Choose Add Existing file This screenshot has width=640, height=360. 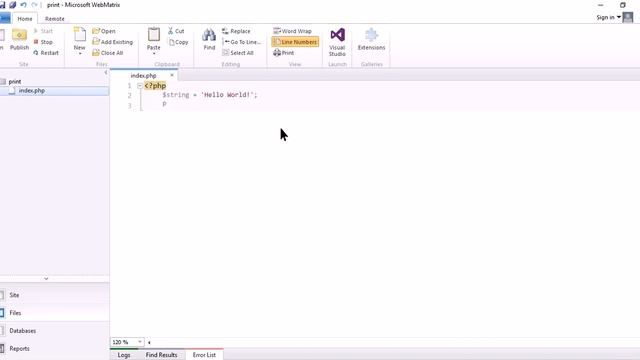point(113,42)
